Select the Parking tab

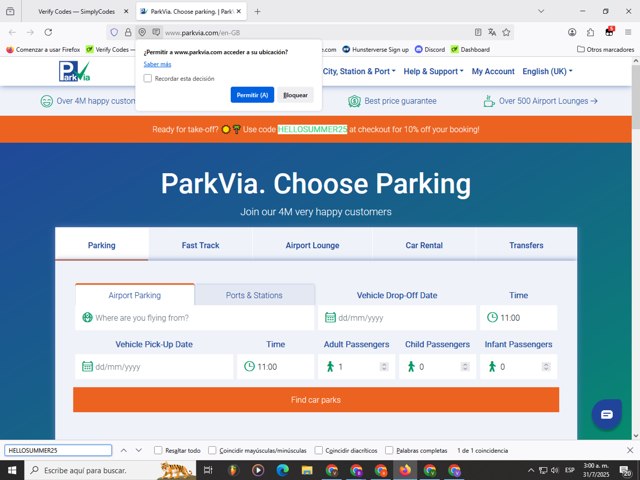tap(102, 245)
